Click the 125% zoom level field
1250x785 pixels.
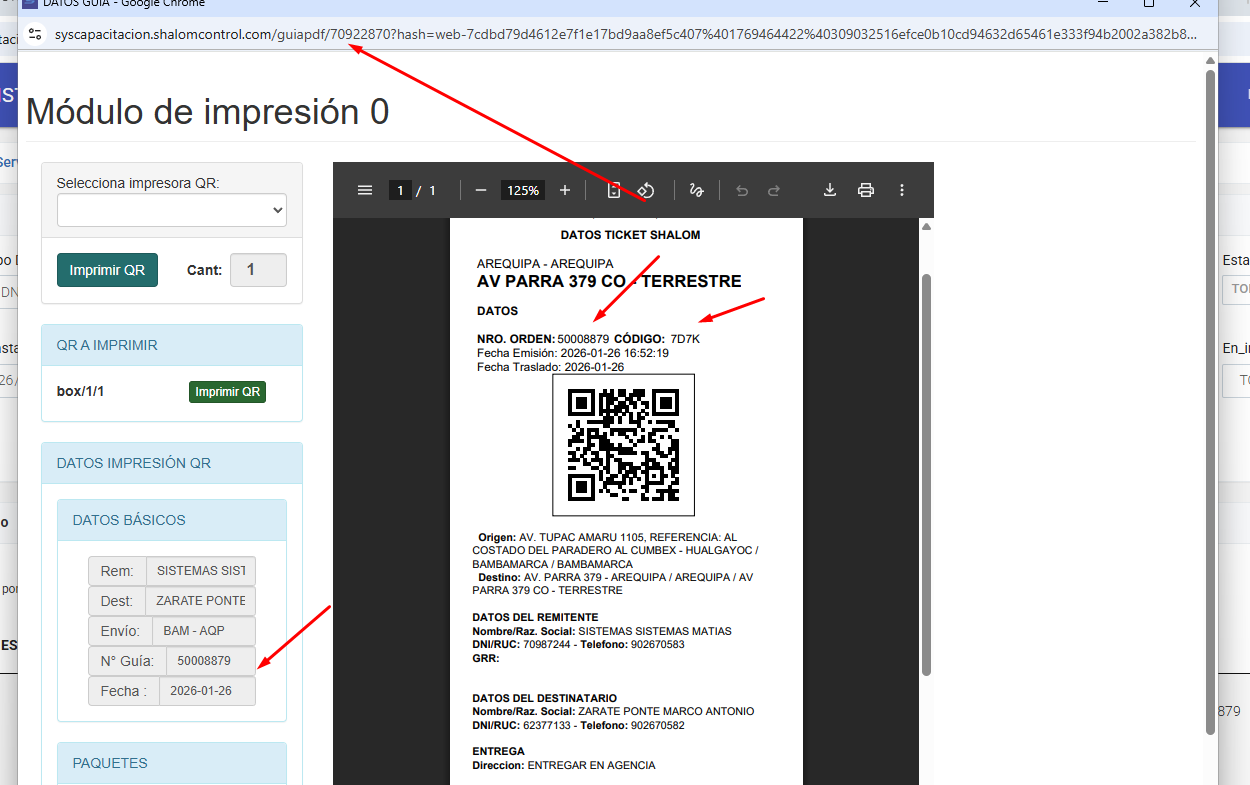tap(523, 190)
